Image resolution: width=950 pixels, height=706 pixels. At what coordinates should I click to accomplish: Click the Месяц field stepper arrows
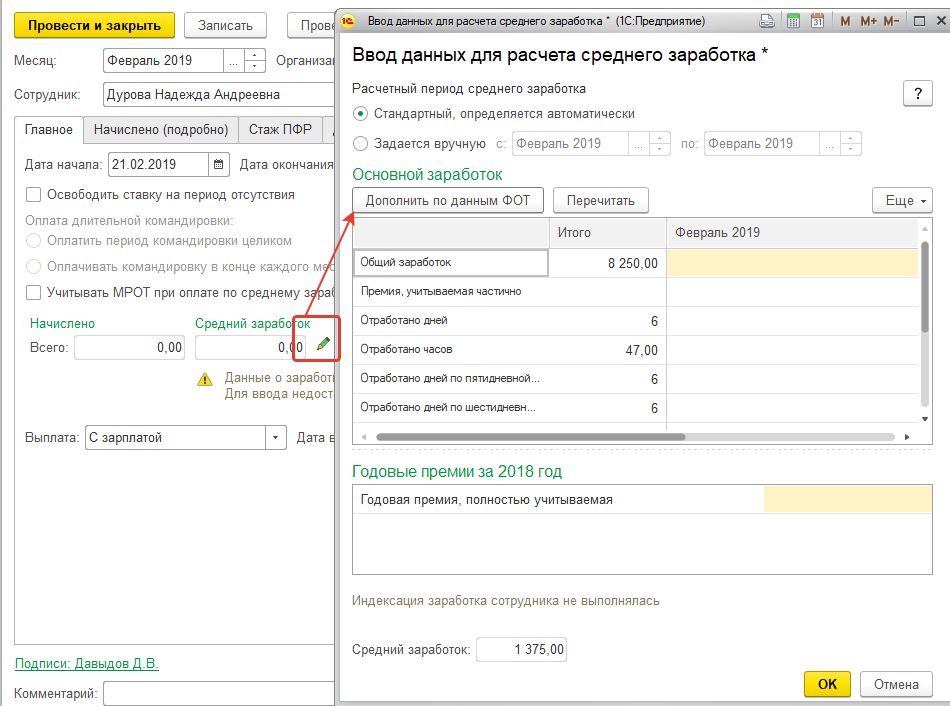coord(254,61)
